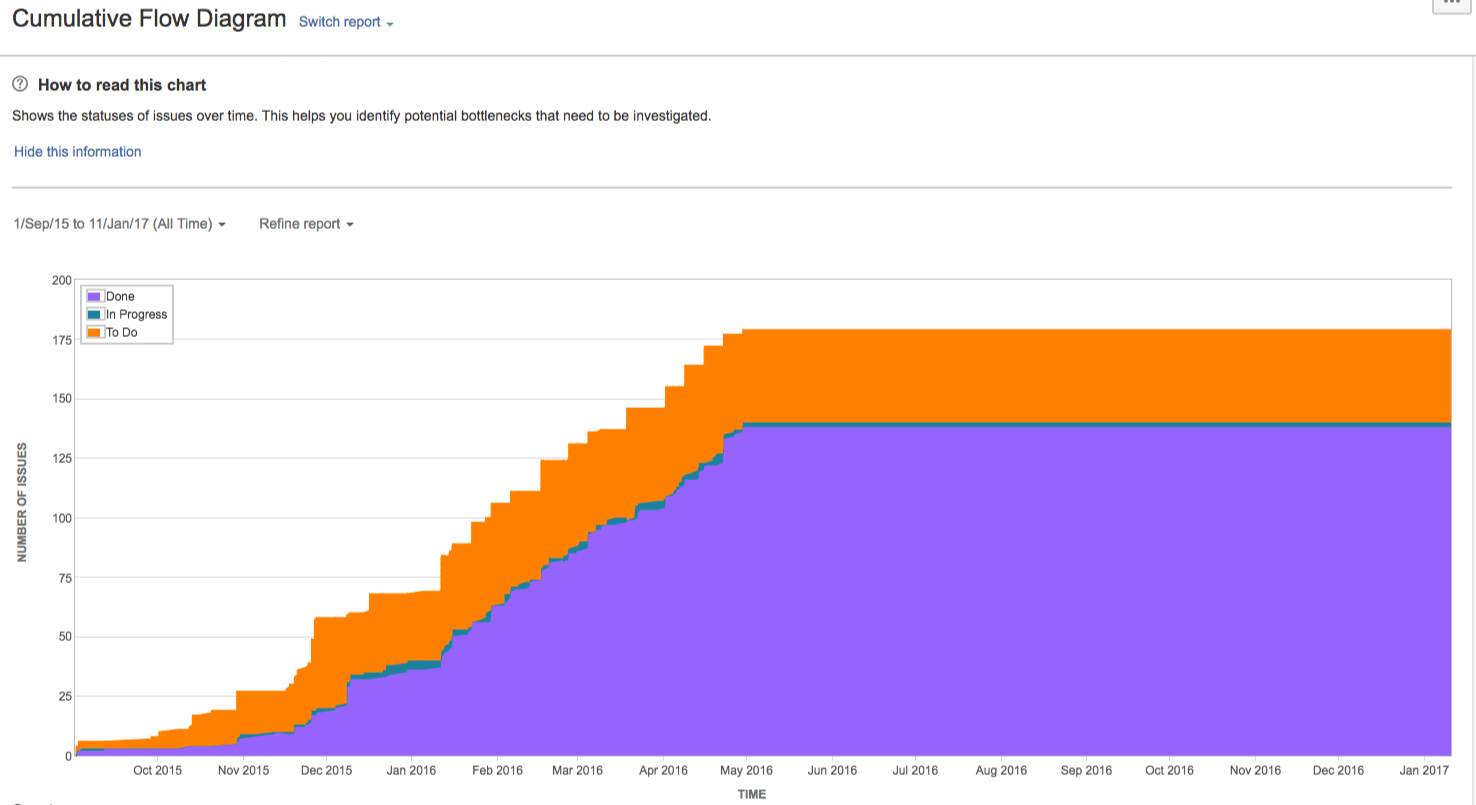Click the To Do legend label
1476x805 pixels.
pos(121,332)
